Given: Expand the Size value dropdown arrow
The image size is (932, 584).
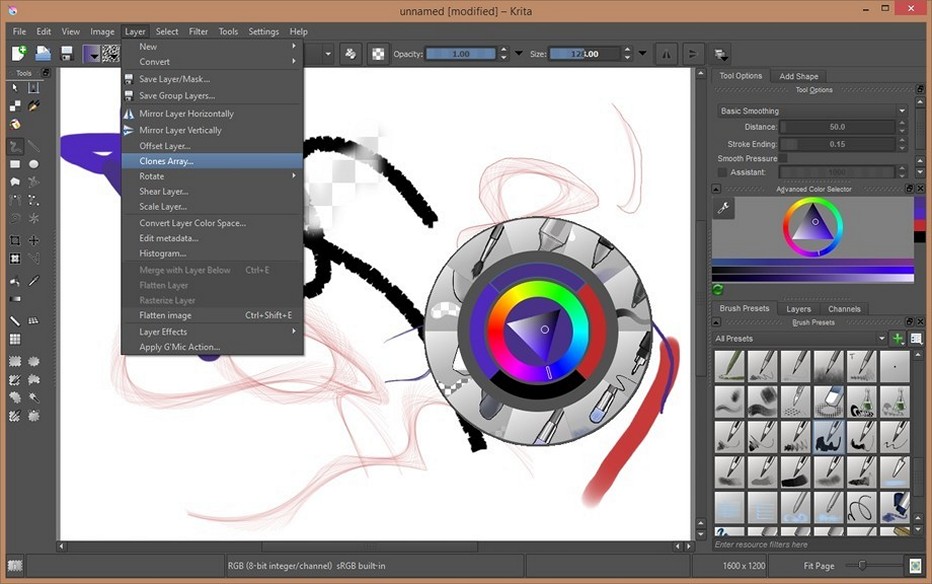Looking at the screenshot, I should 643,54.
